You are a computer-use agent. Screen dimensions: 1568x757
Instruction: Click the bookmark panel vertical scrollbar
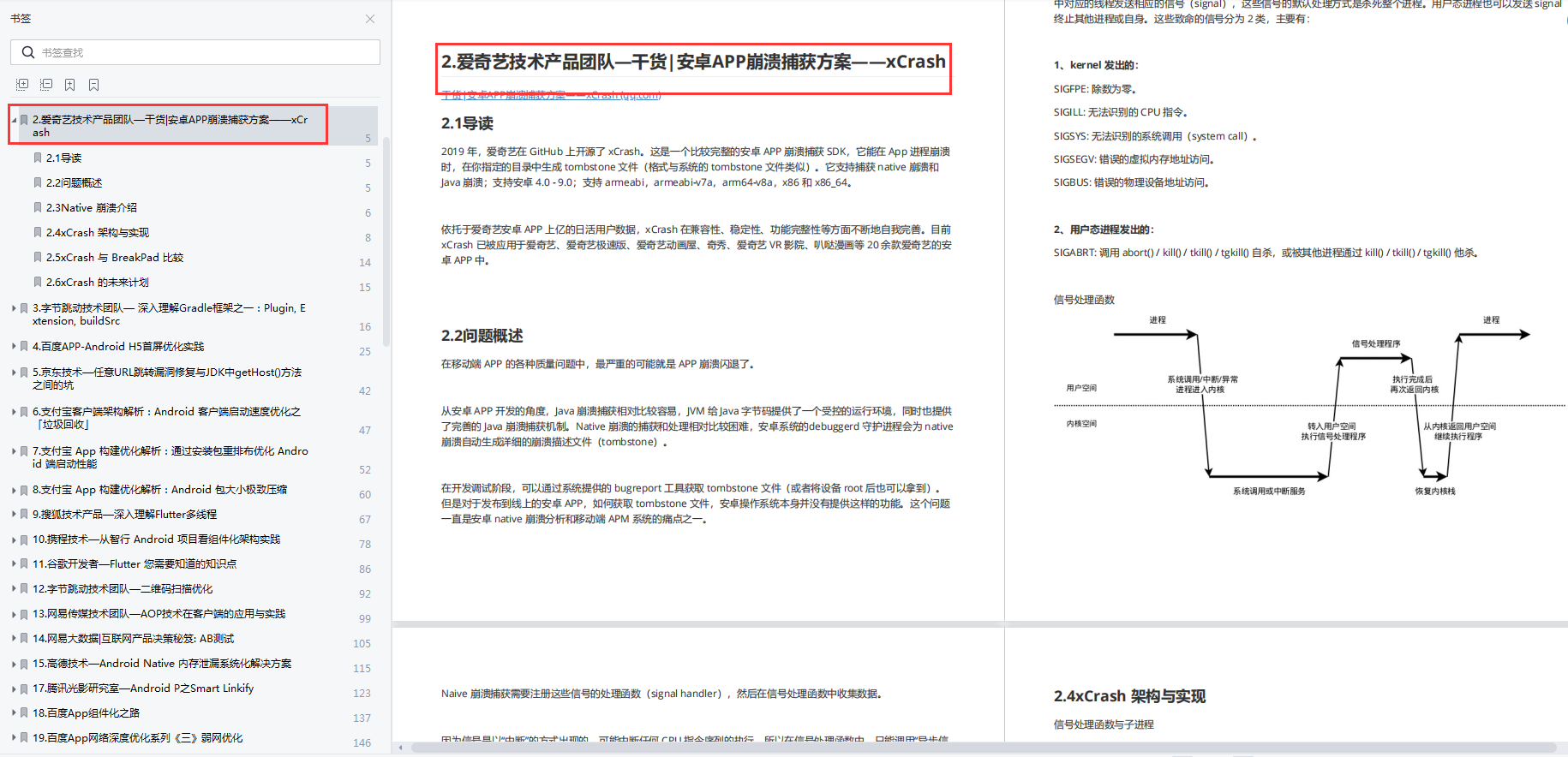386,240
